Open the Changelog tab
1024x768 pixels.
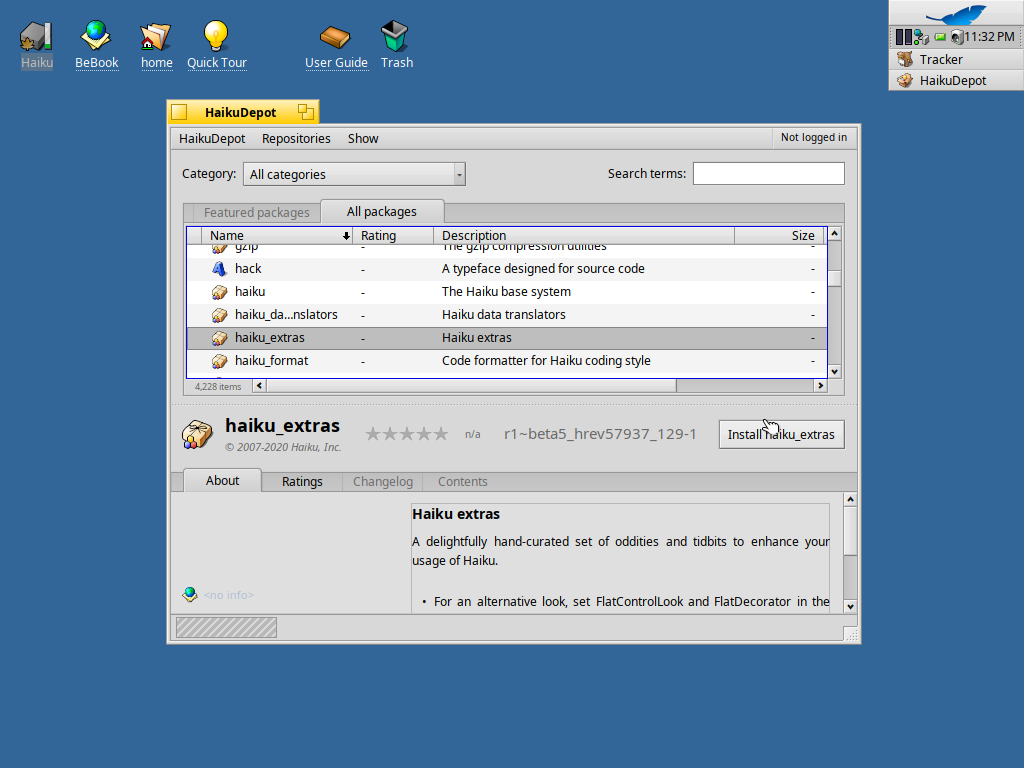(x=383, y=481)
